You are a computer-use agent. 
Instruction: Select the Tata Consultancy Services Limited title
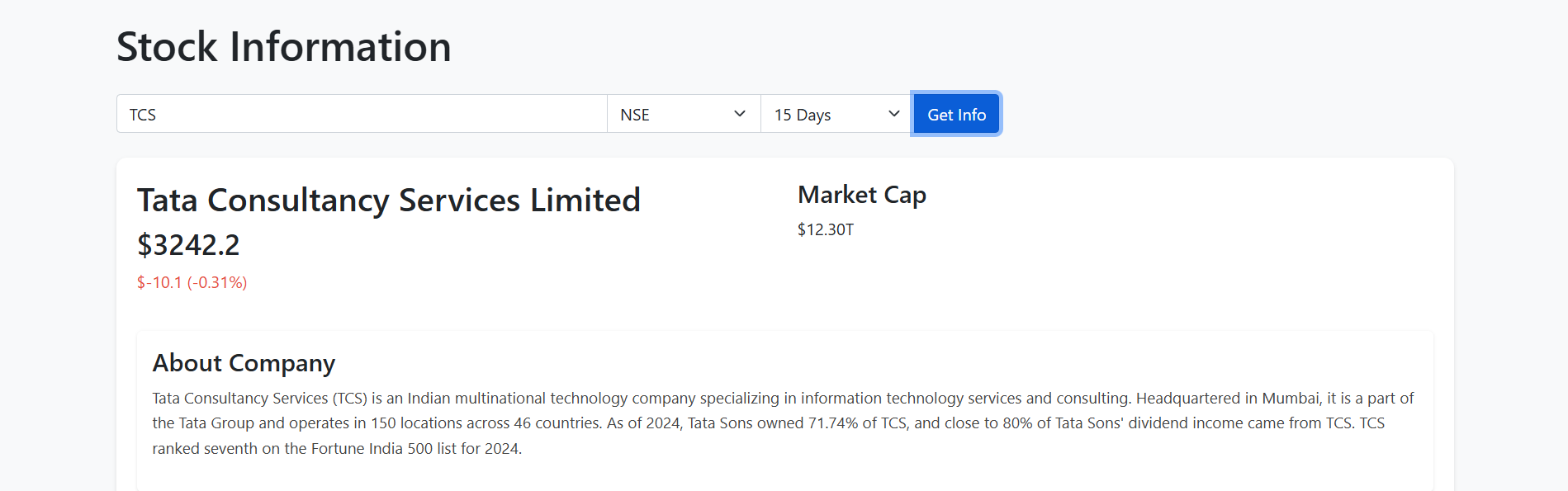(x=389, y=200)
